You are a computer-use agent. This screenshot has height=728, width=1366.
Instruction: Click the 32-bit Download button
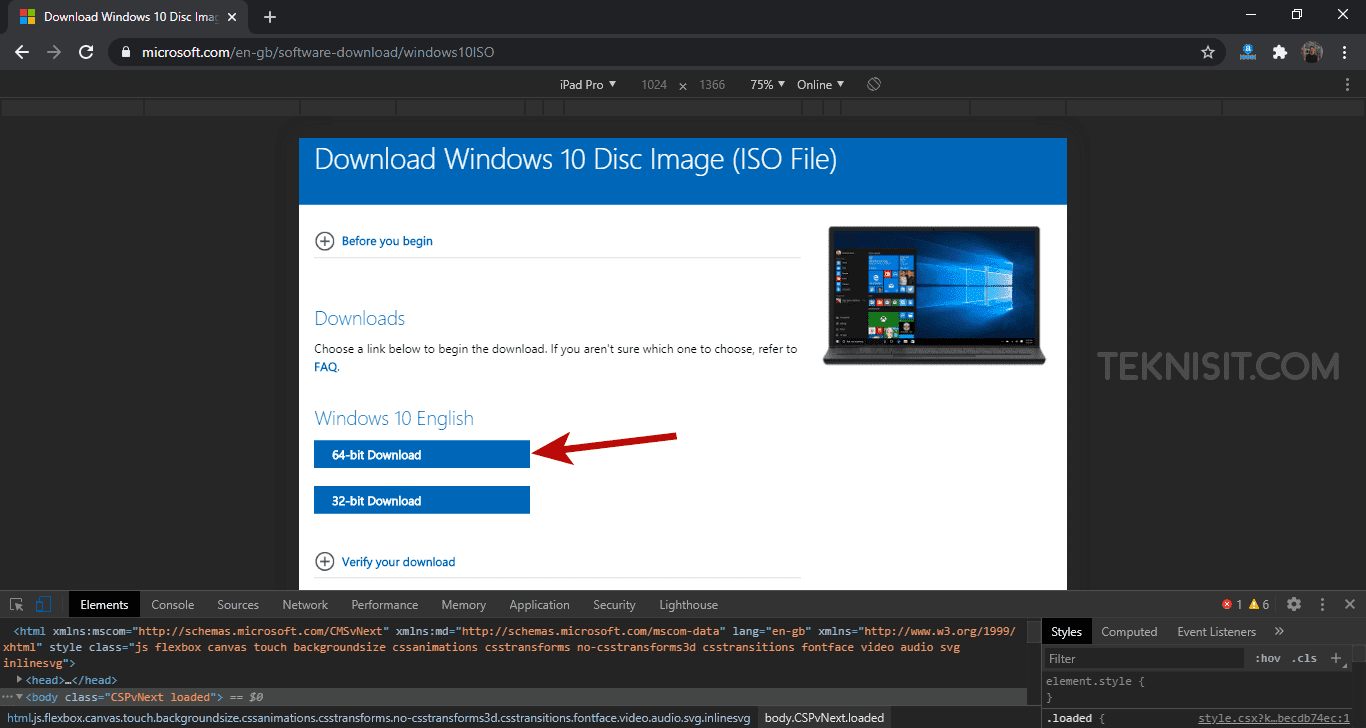[x=422, y=500]
